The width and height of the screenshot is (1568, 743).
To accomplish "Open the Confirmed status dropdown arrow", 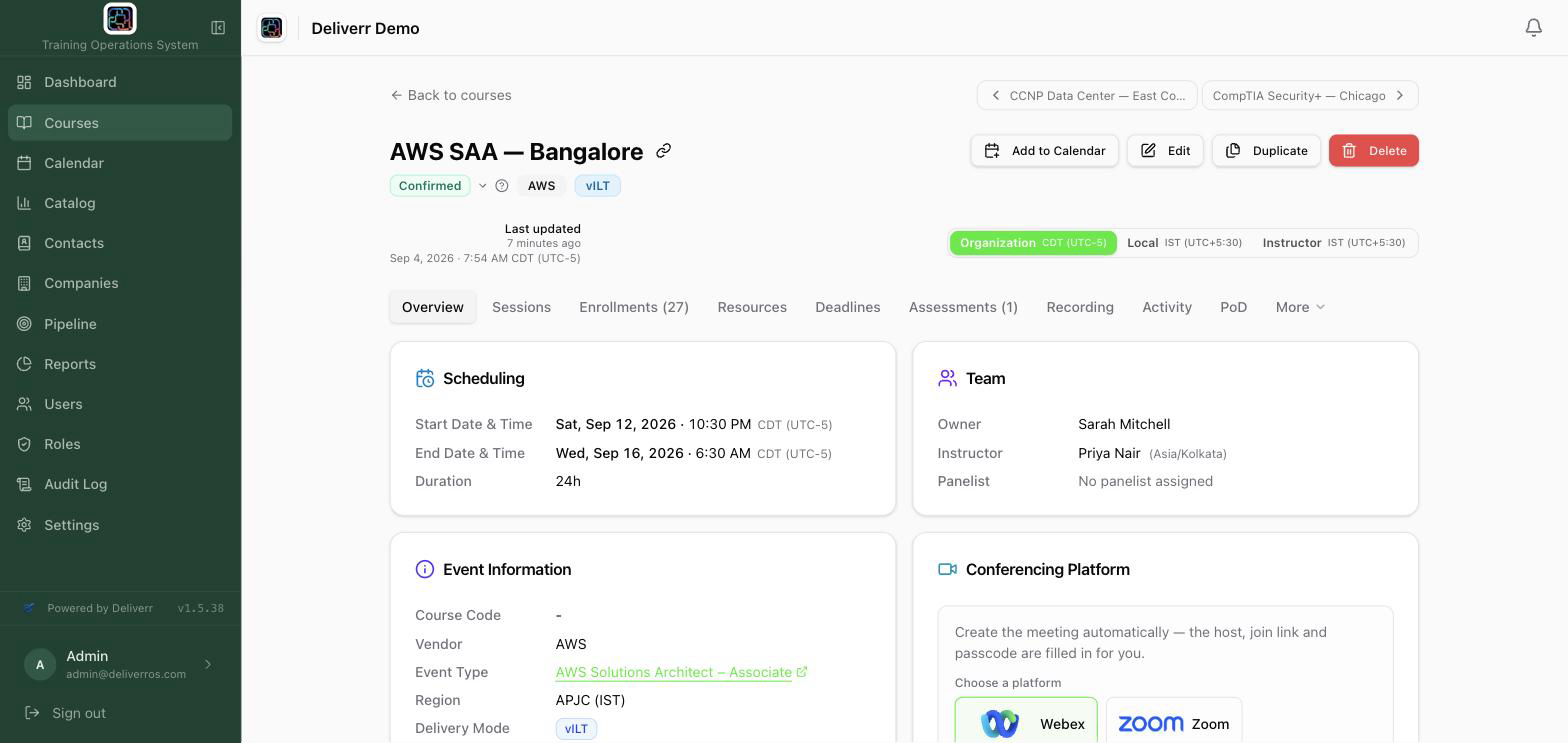I will pyautogui.click(x=482, y=186).
